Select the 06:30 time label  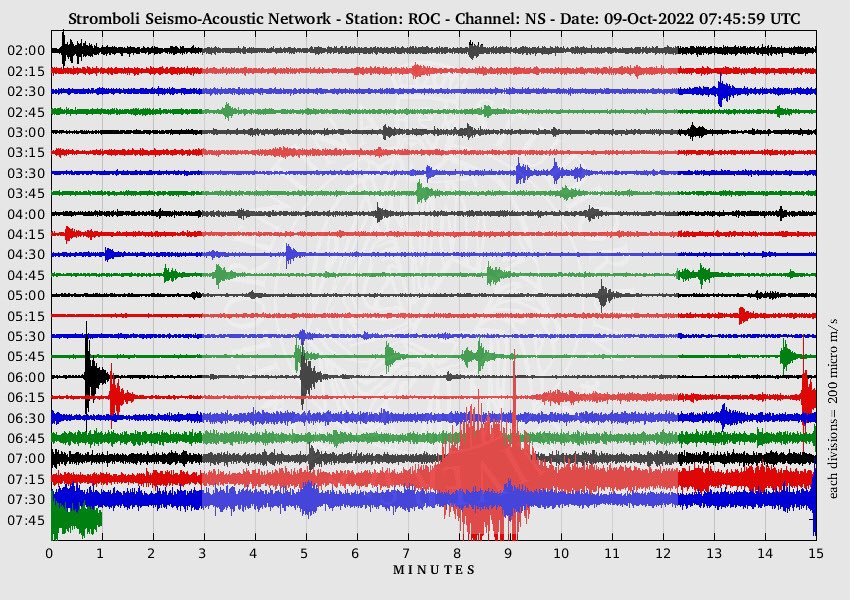tap(26, 418)
